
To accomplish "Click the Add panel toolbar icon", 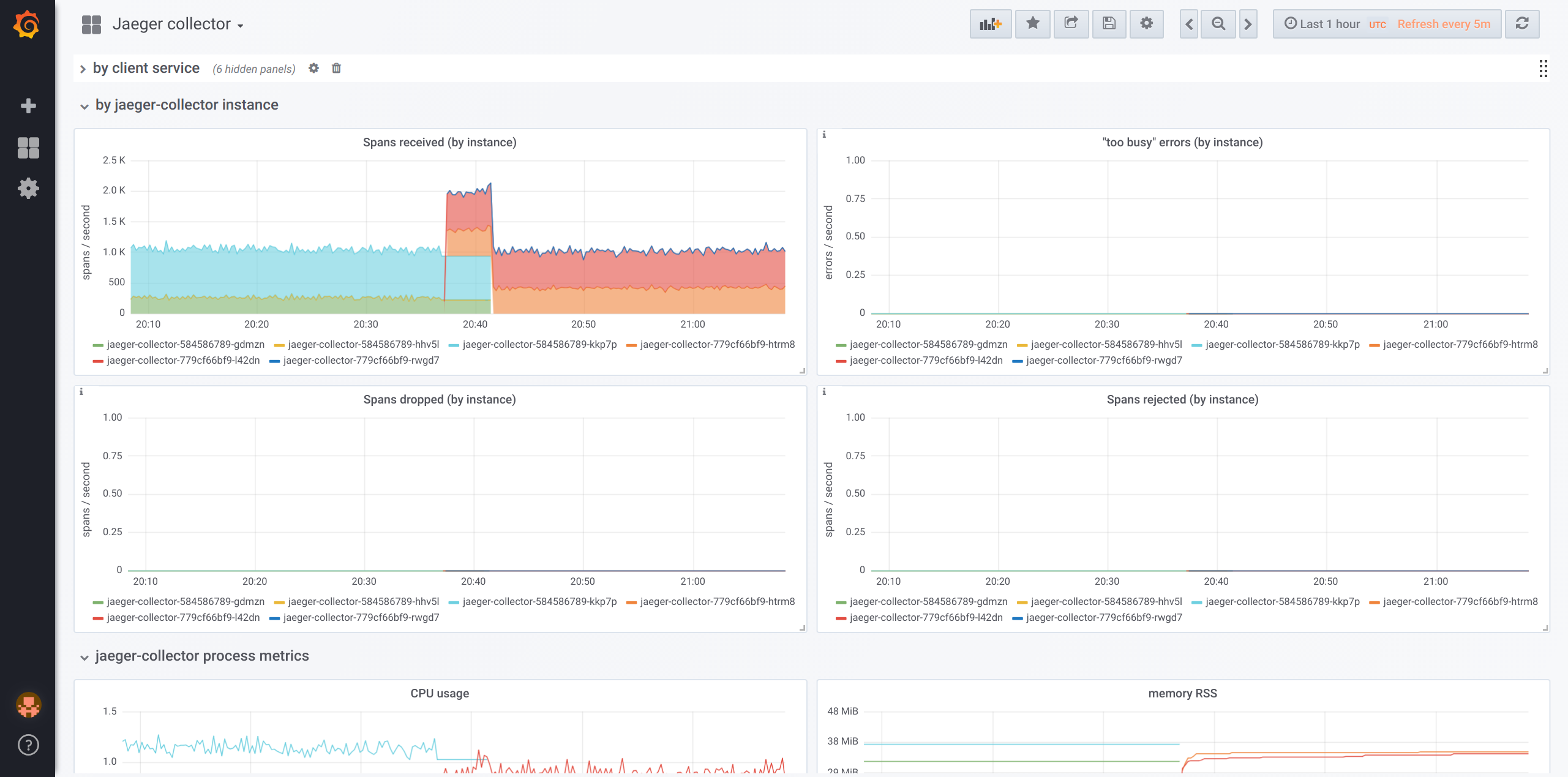I will 990,24.
